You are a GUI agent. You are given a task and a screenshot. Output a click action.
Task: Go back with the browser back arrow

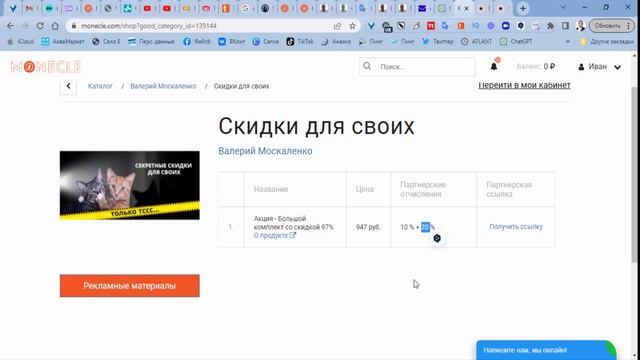tap(10, 26)
